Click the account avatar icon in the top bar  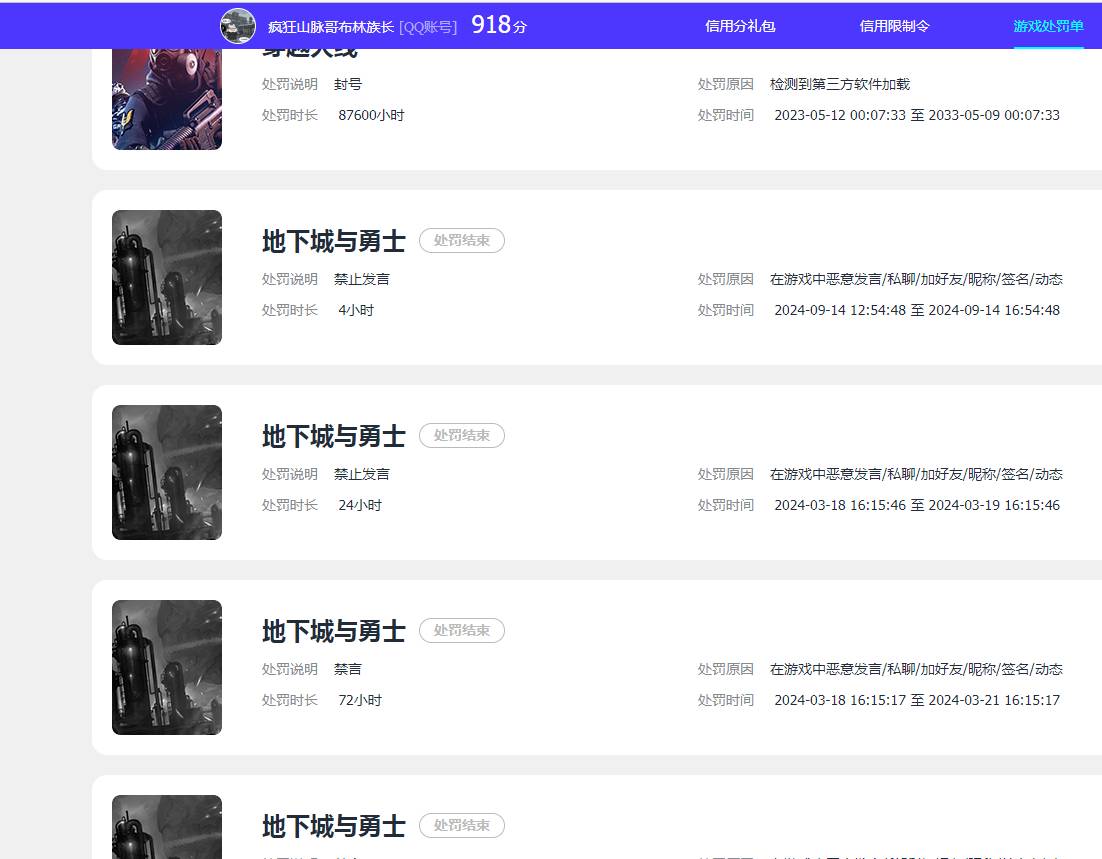coord(238,26)
